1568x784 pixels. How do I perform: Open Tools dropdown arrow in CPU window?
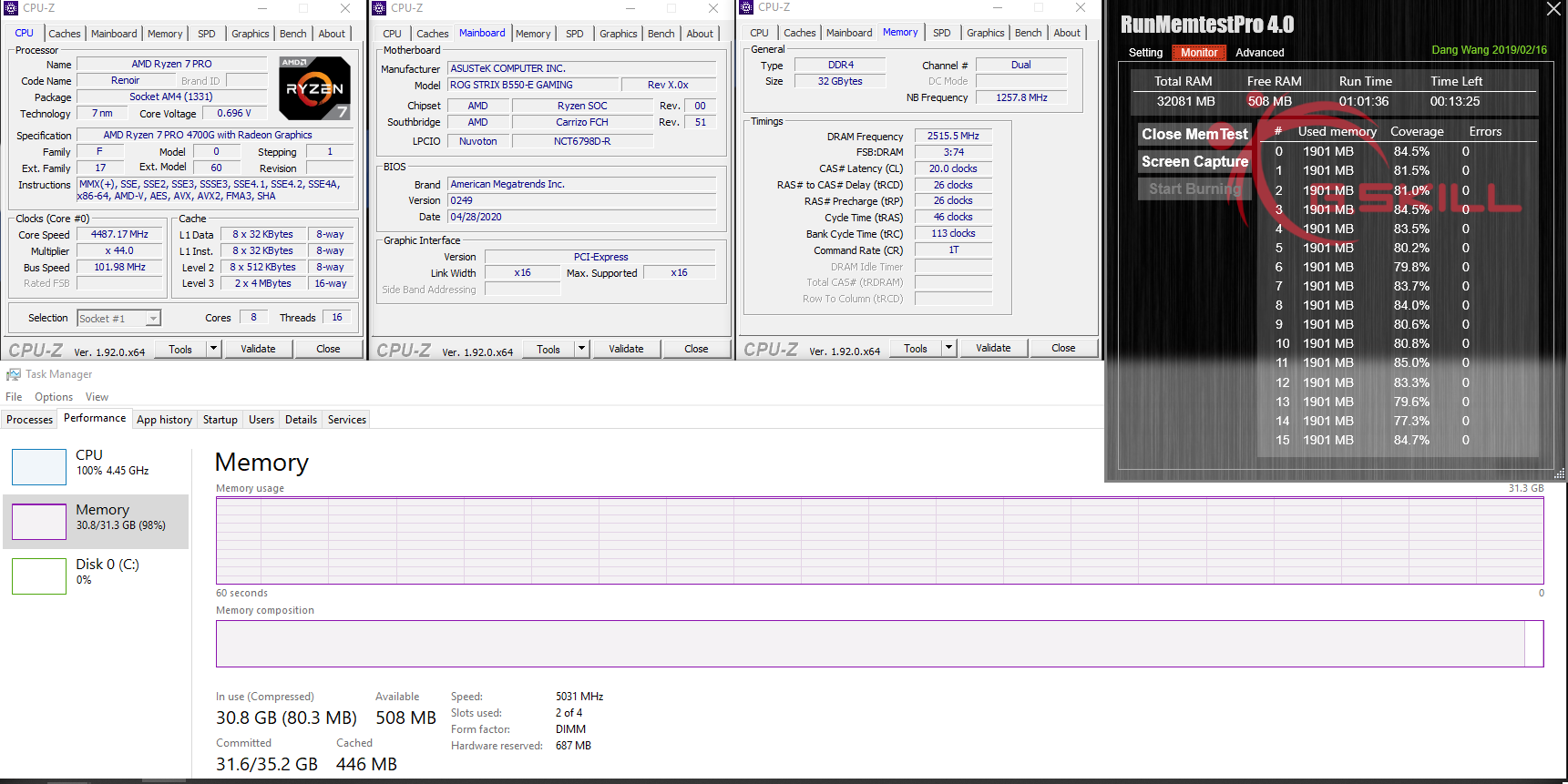click(213, 349)
